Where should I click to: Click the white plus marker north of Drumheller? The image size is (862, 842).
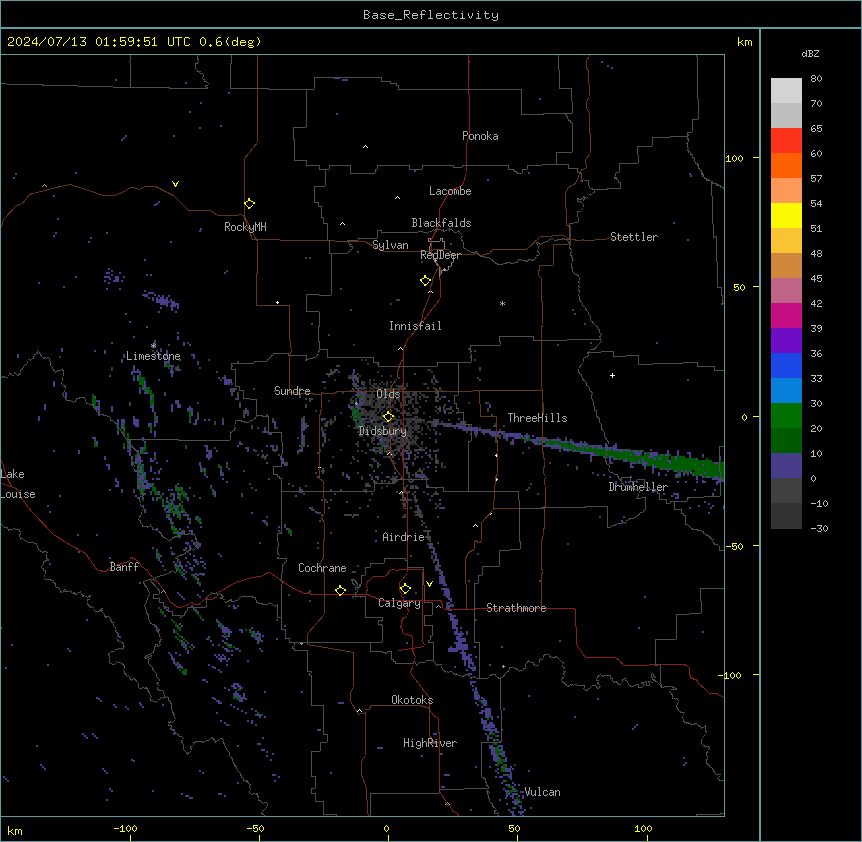click(612, 375)
